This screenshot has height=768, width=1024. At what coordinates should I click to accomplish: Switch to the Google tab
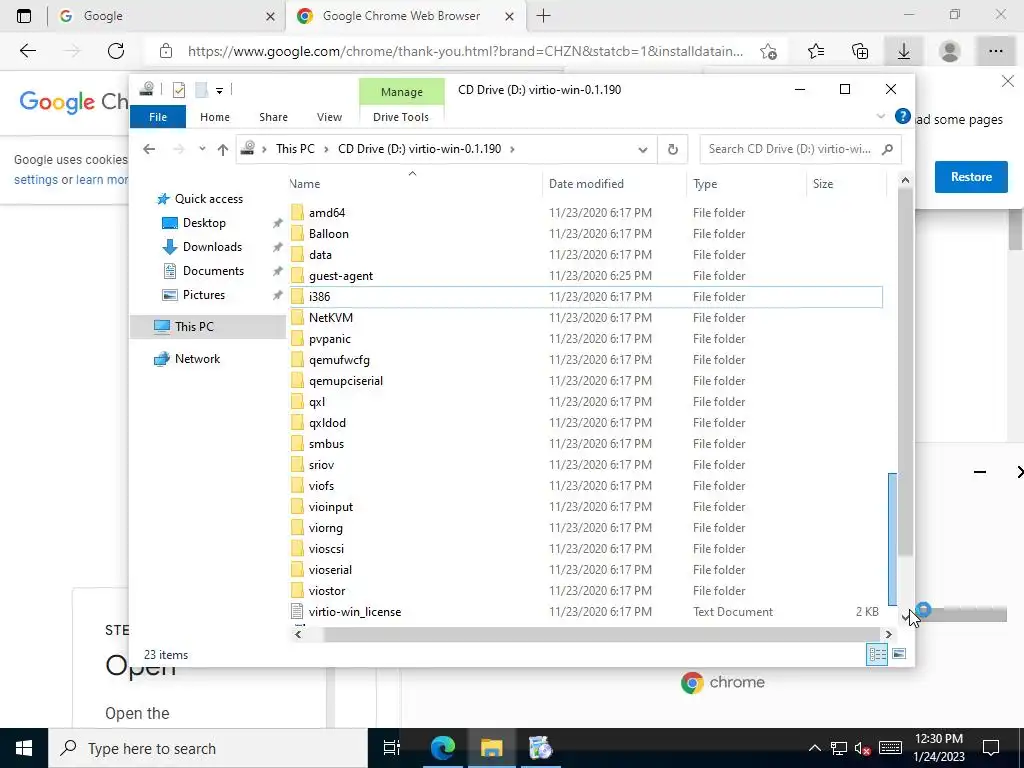(167, 16)
